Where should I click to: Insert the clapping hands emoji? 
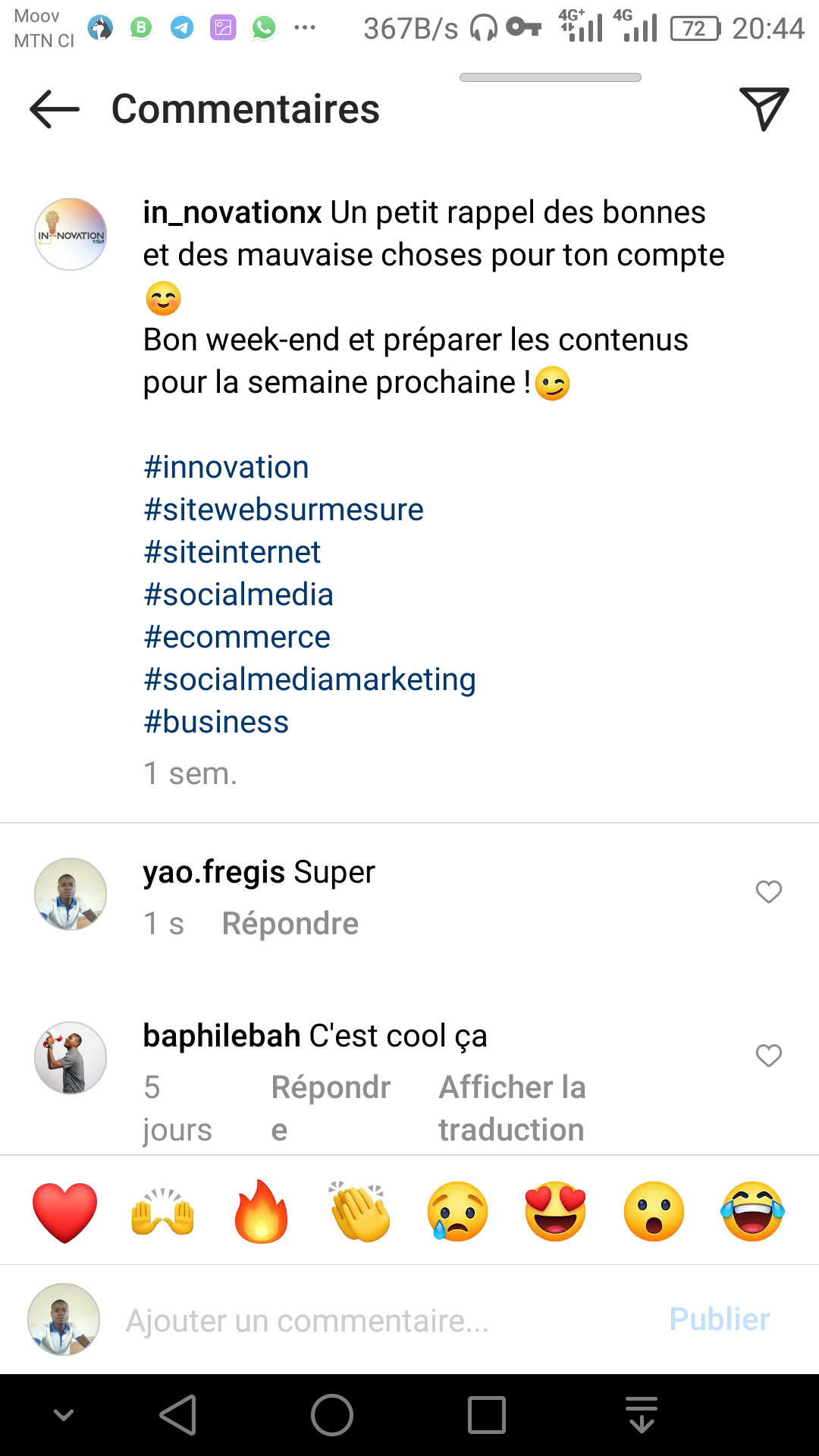(360, 1212)
